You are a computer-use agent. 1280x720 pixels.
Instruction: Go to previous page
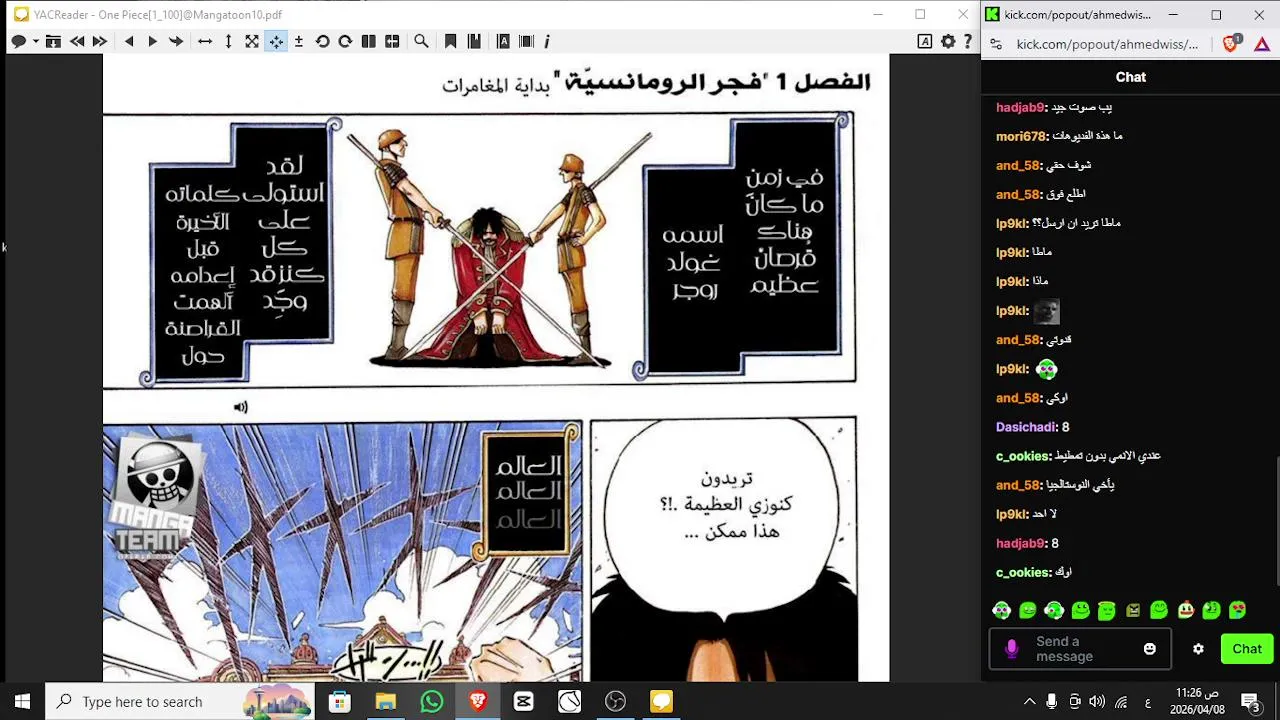click(129, 41)
